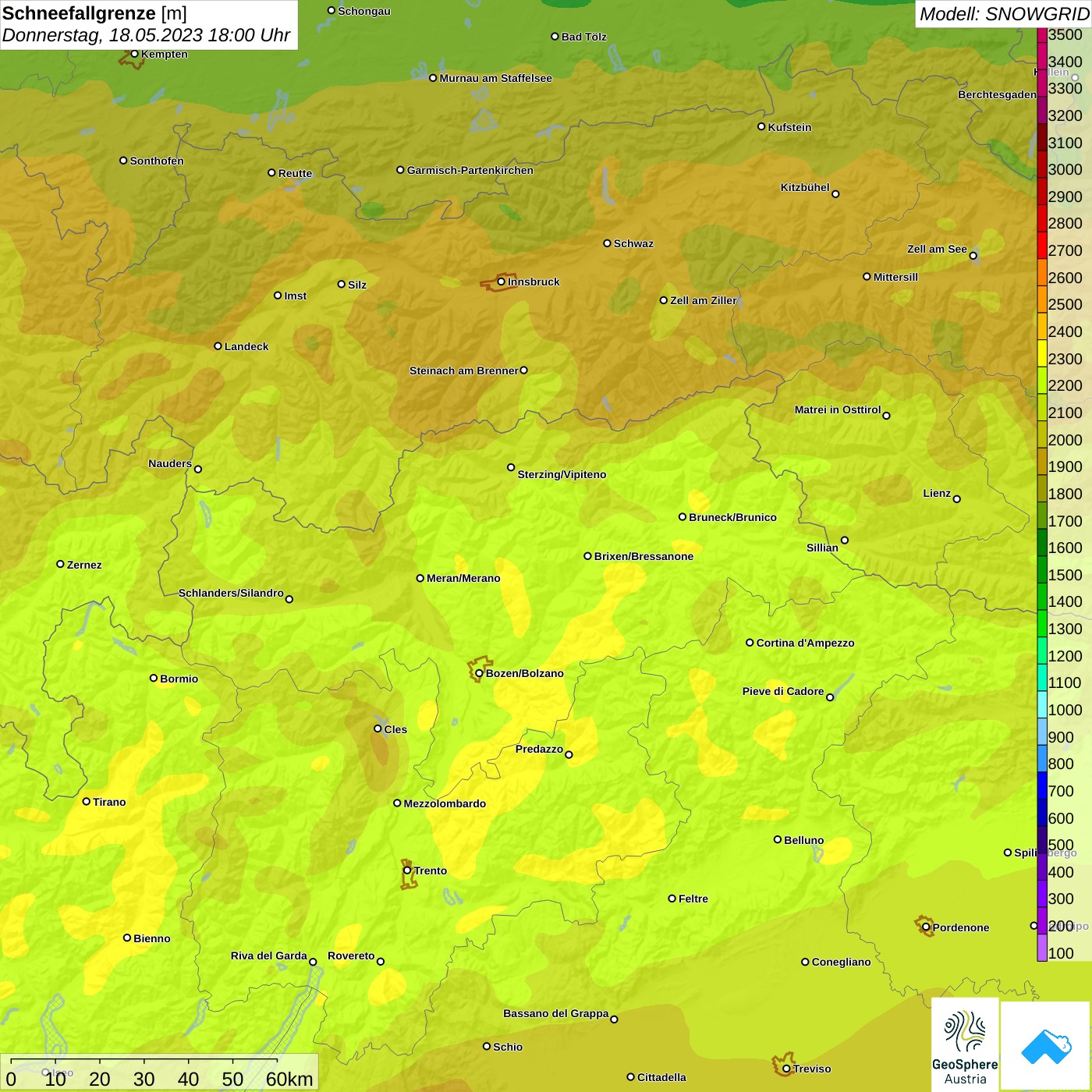Select the 100 m violet legend swatch
The image size is (1092, 1092).
pos(1042,948)
